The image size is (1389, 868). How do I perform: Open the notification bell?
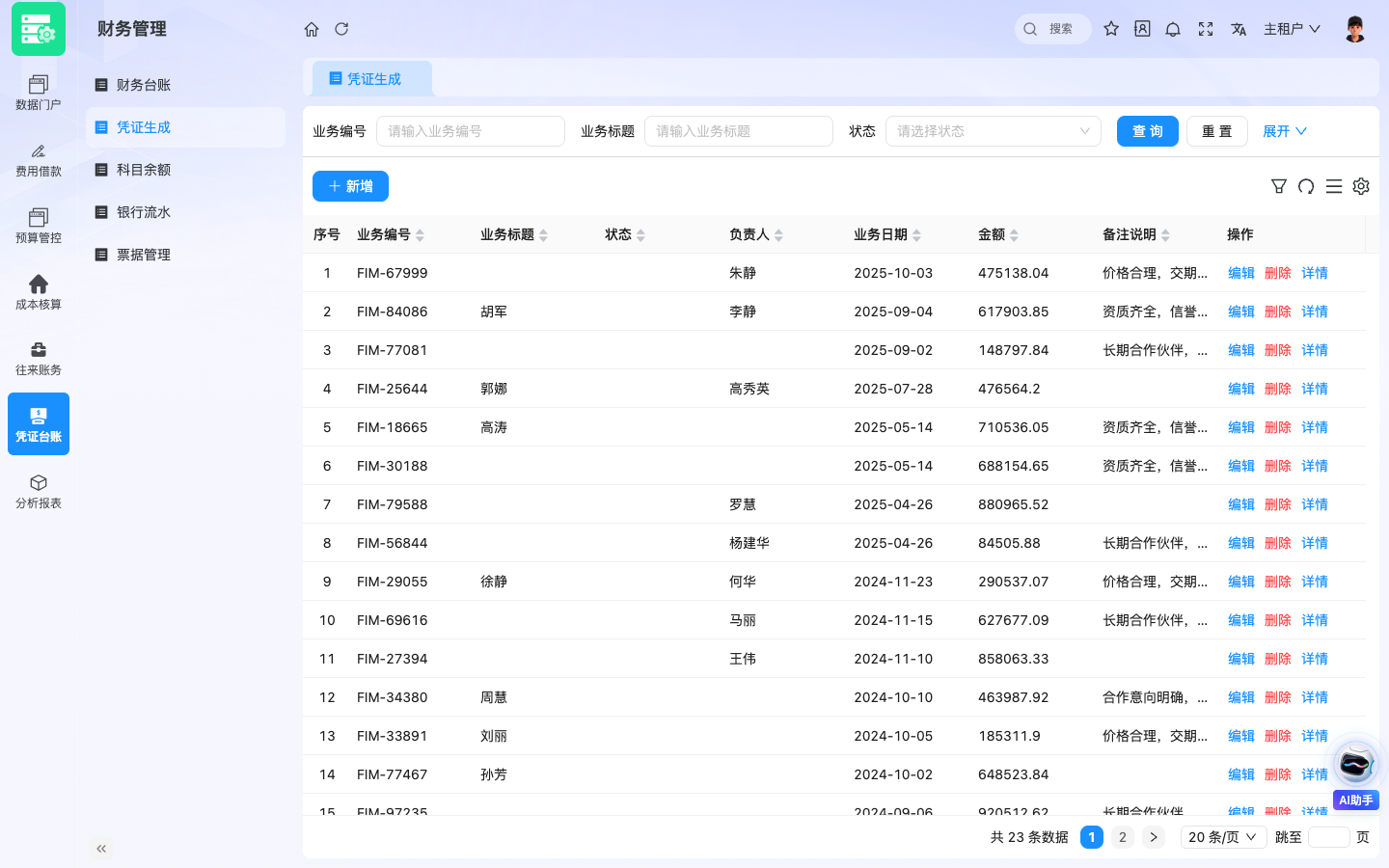coord(1173,29)
